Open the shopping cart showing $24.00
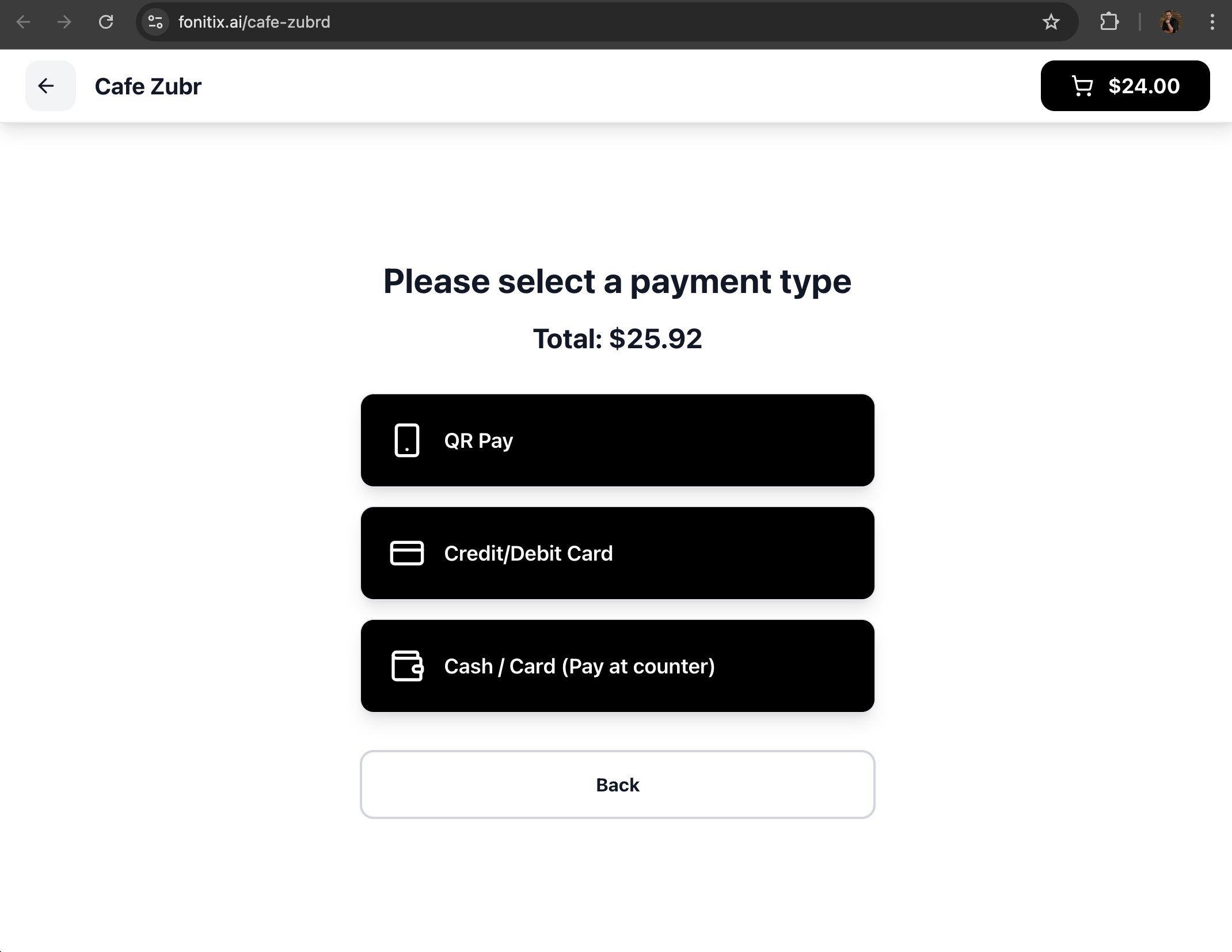This screenshot has width=1232, height=952. (1124, 86)
